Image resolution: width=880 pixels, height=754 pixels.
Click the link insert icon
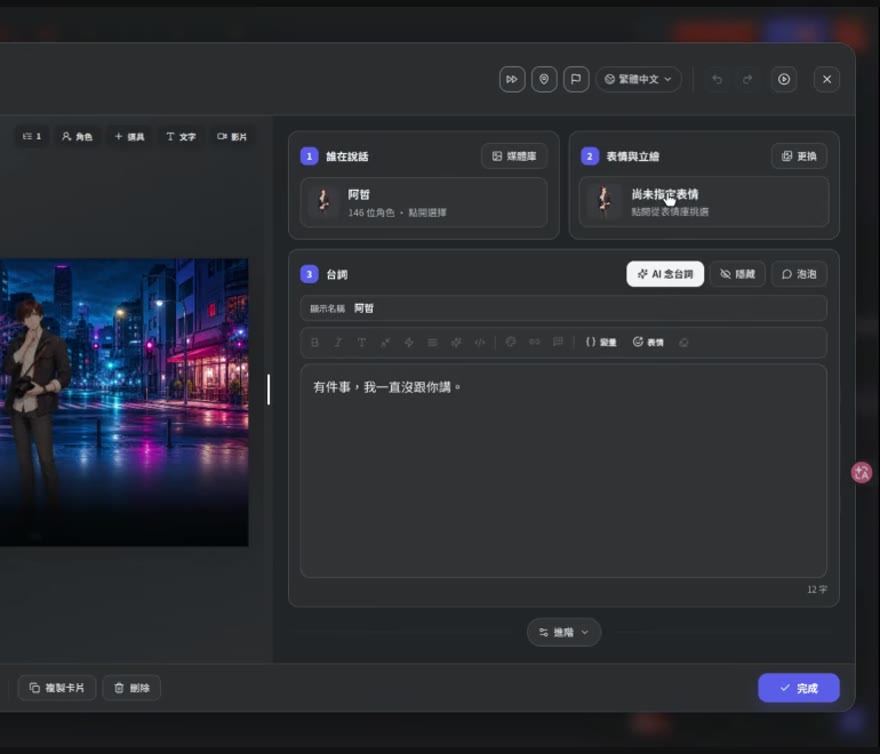(x=534, y=342)
